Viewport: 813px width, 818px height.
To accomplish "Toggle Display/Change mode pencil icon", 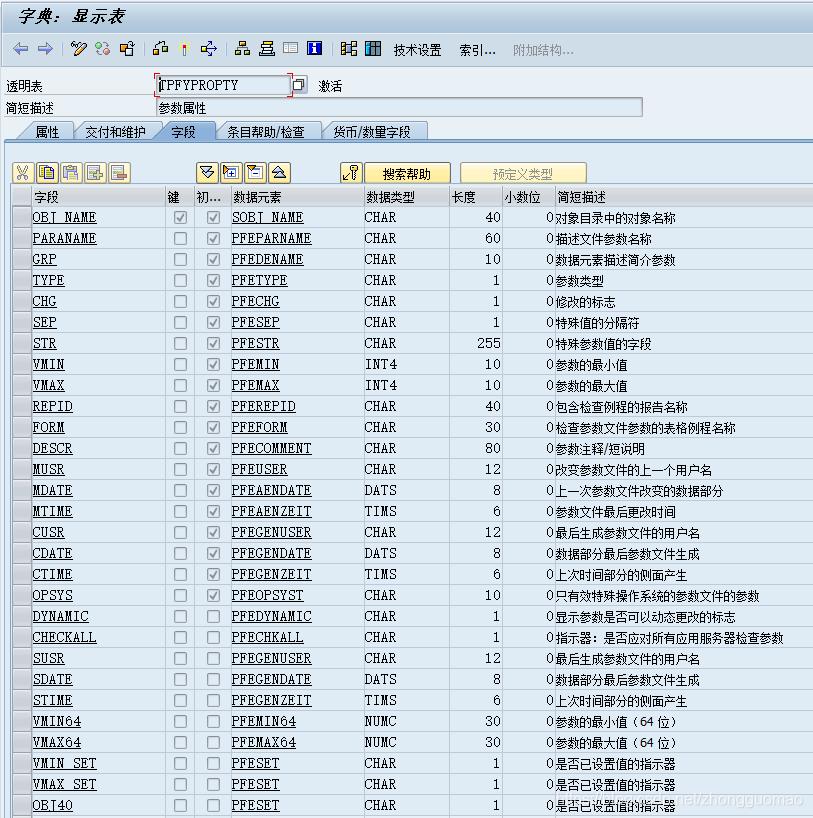I will click(x=79, y=49).
